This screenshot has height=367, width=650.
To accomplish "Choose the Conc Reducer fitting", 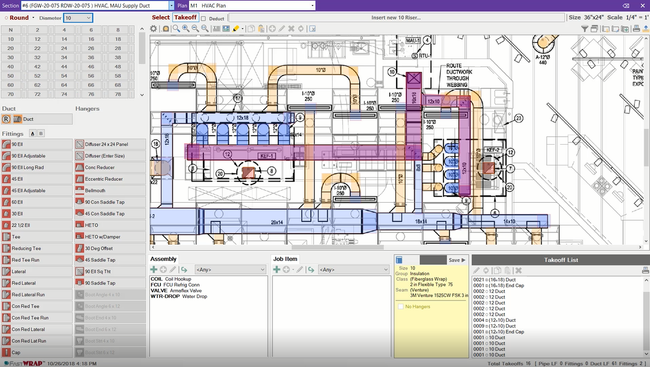I will (x=110, y=168).
